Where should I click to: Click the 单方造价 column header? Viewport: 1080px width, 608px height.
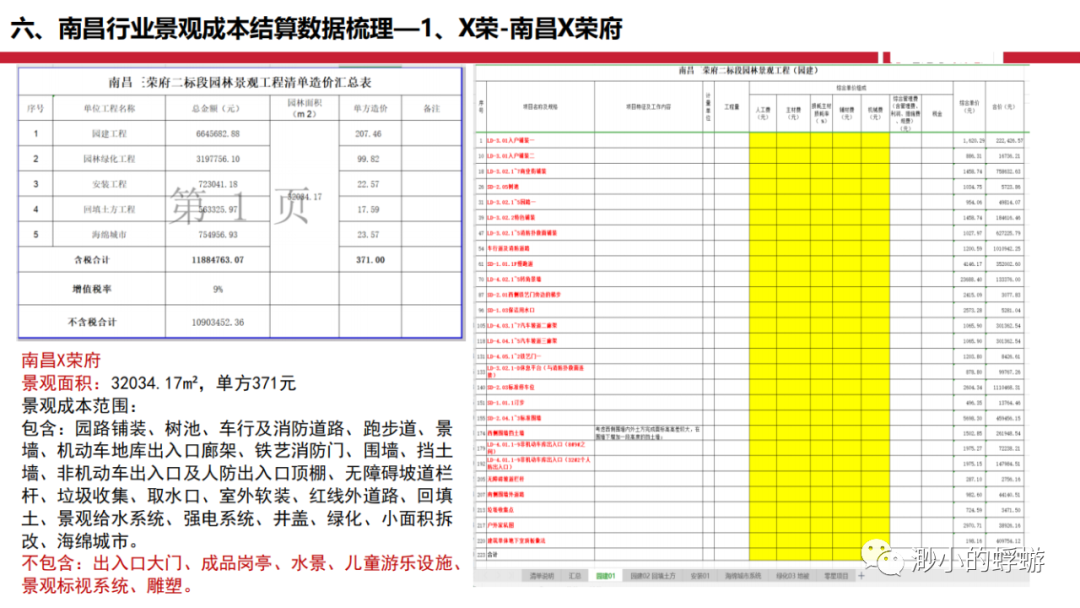[370, 108]
